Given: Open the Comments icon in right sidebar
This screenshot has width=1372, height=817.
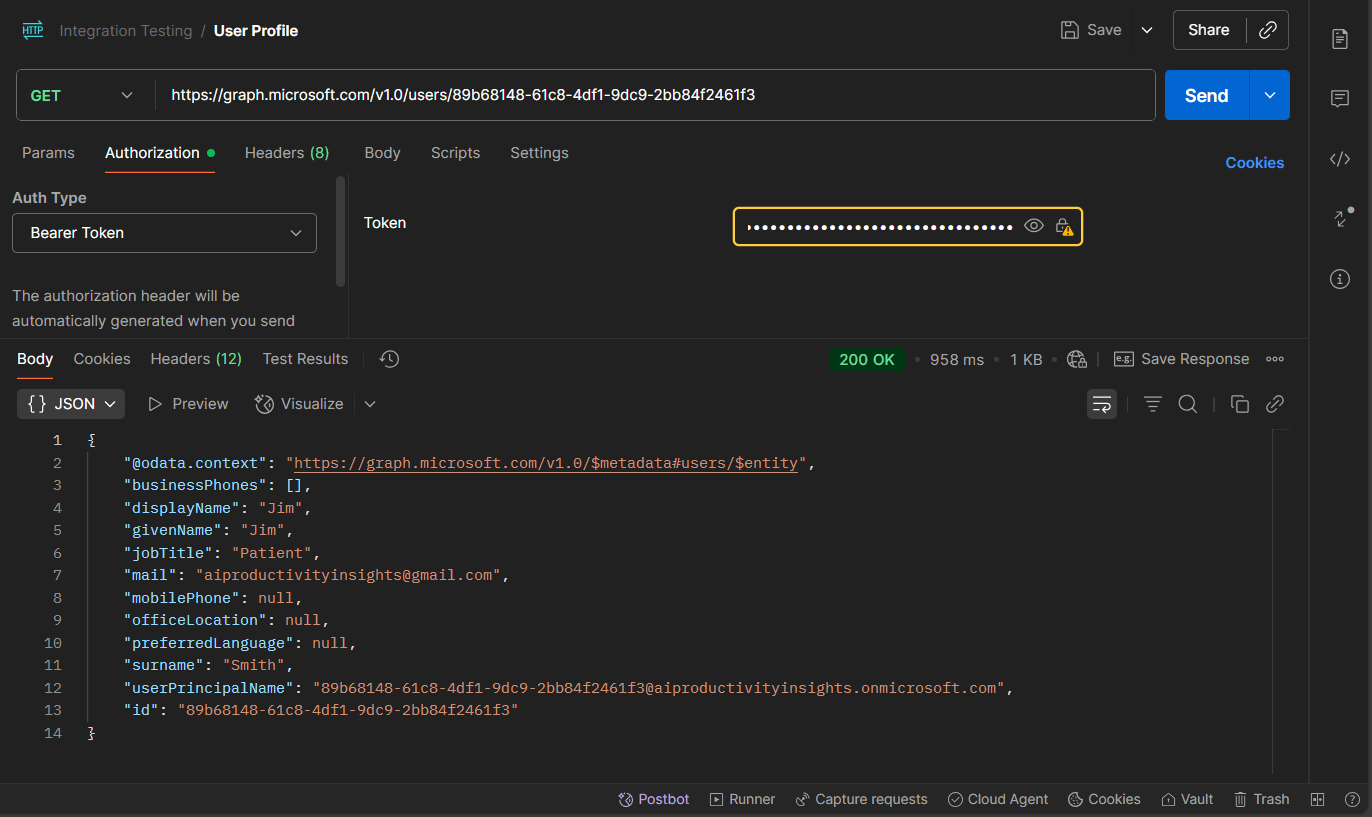Looking at the screenshot, I should pos(1340,99).
